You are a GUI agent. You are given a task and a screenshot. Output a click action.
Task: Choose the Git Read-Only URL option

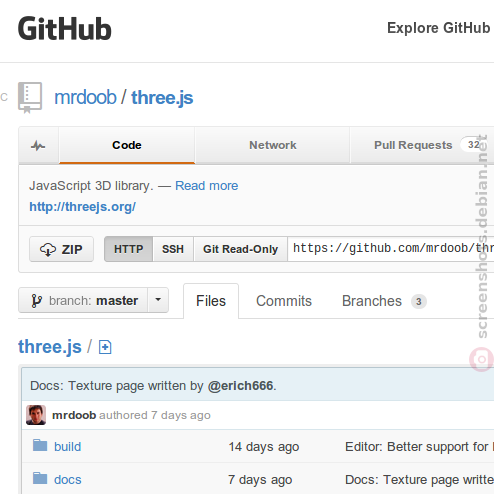point(240,249)
